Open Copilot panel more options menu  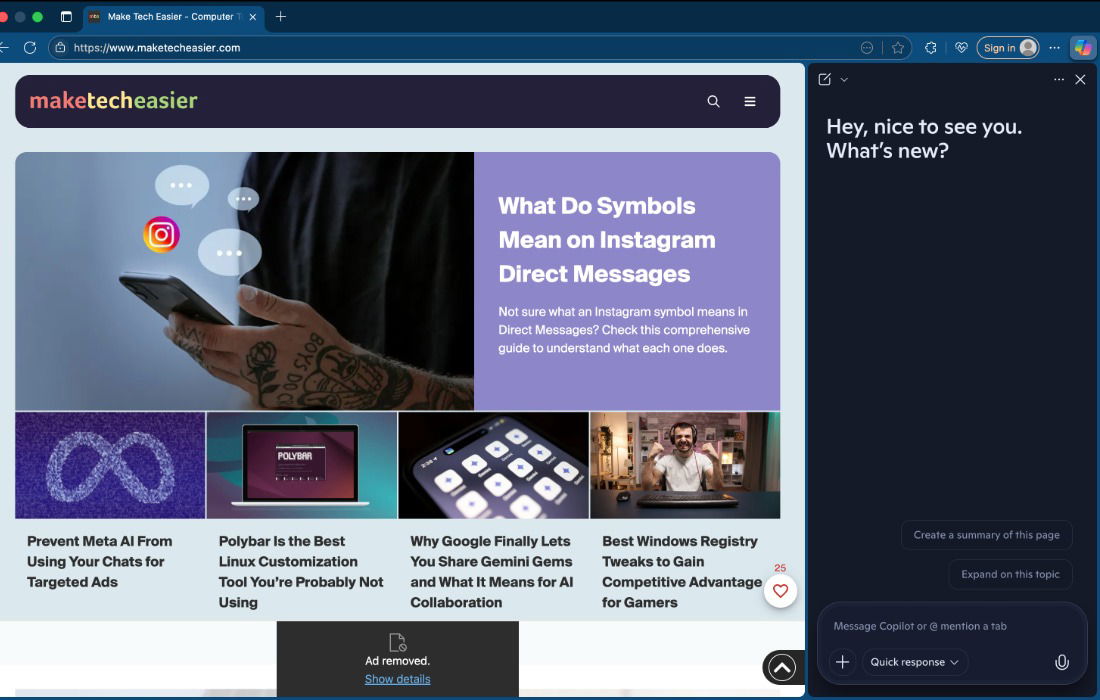(x=1059, y=80)
